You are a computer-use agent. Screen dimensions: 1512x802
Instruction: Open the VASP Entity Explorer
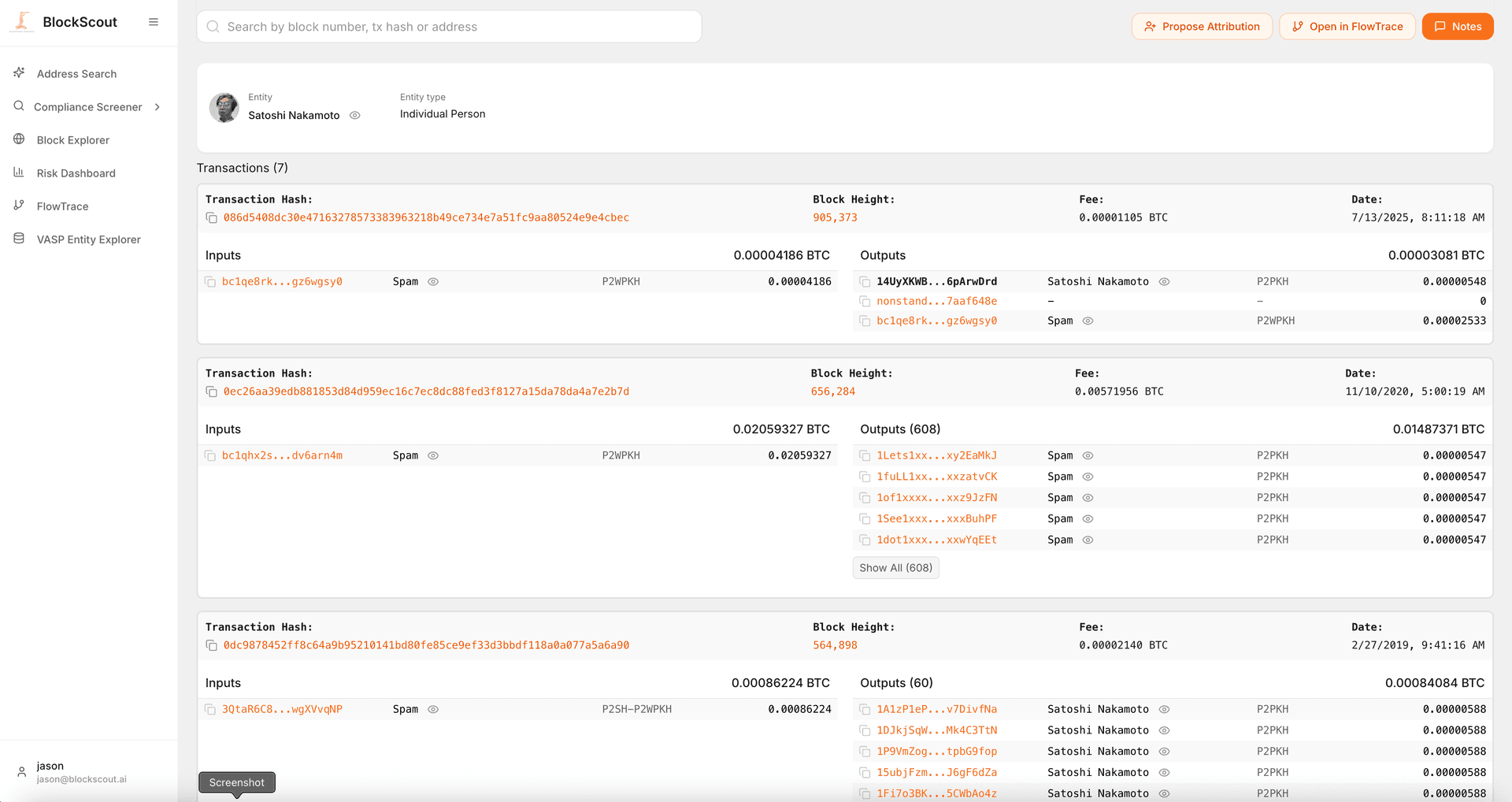click(88, 239)
